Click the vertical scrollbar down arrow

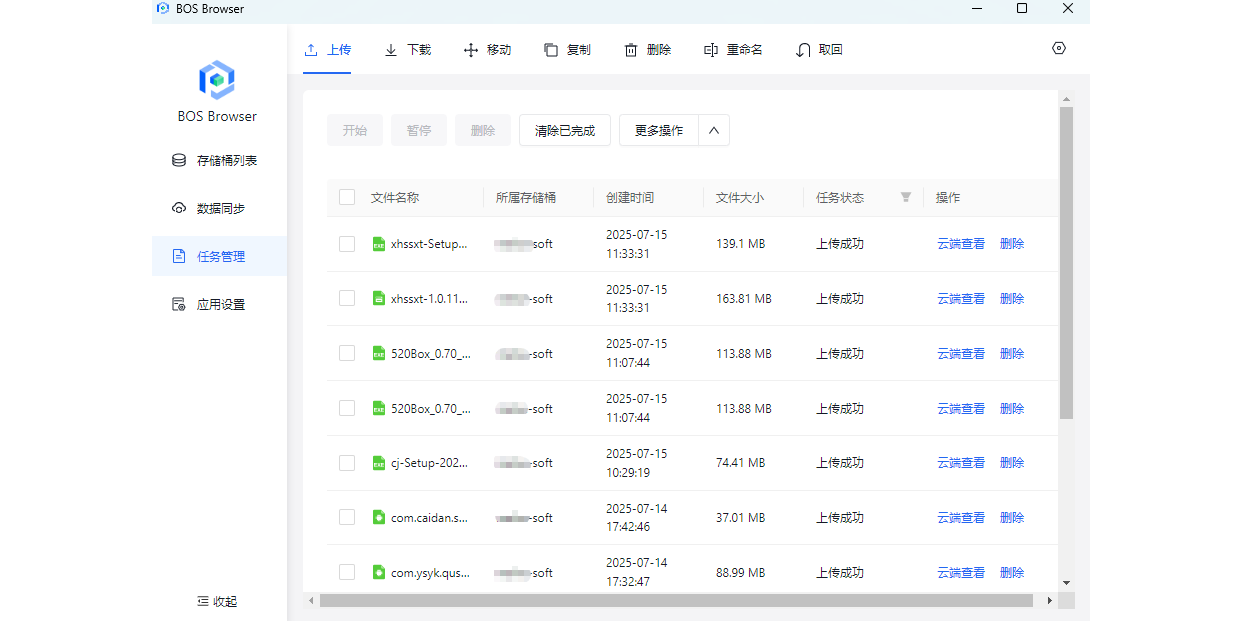coord(1066,582)
